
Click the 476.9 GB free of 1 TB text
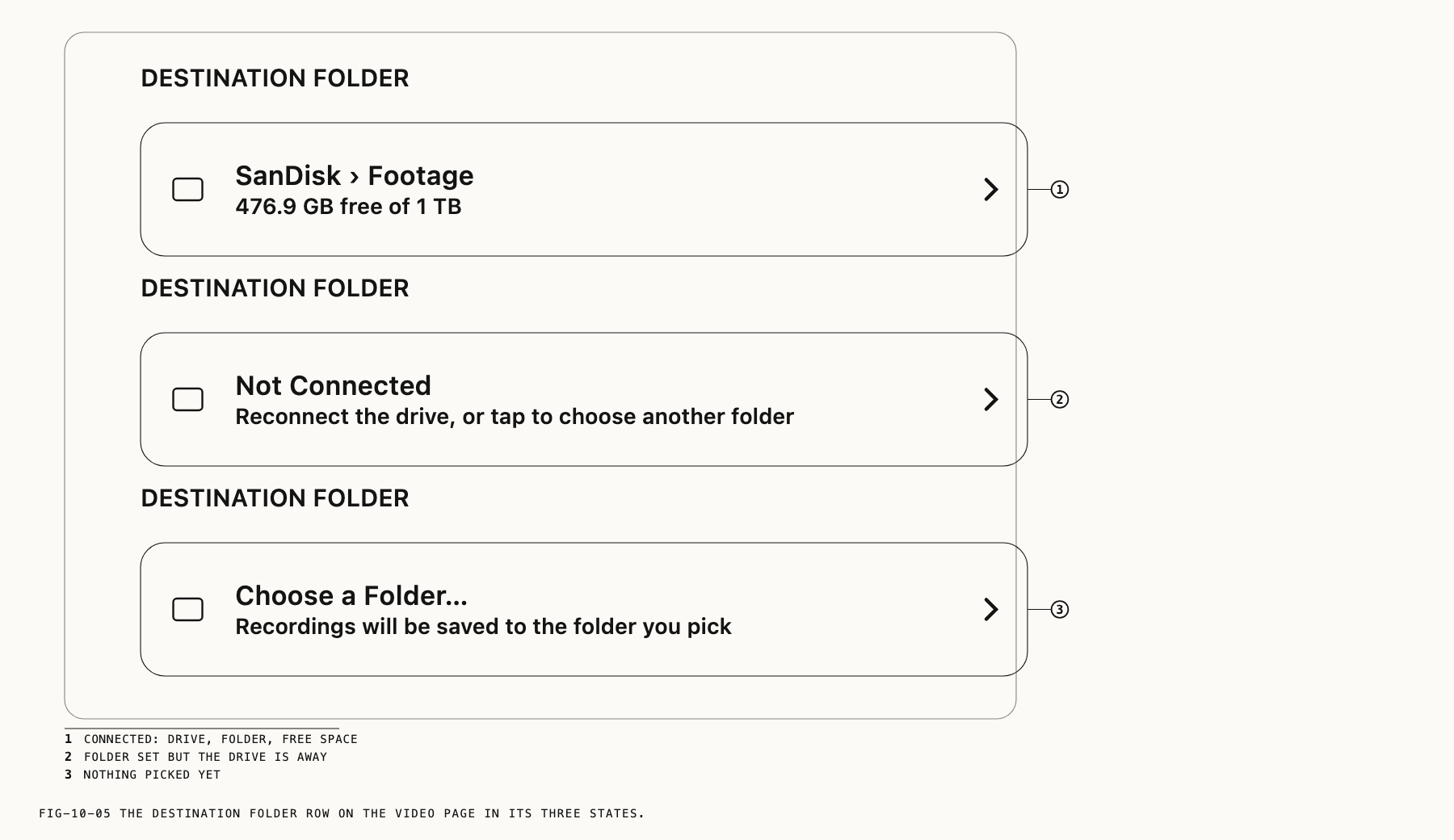click(x=348, y=207)
